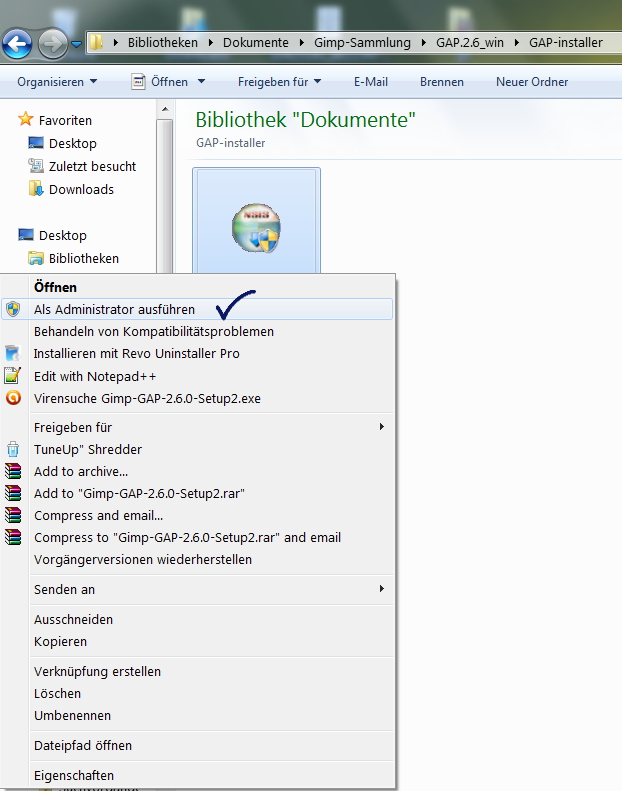Open the Senden an submenu
Image resolution: width=622 pixels, height=791 pixels.
197,589
